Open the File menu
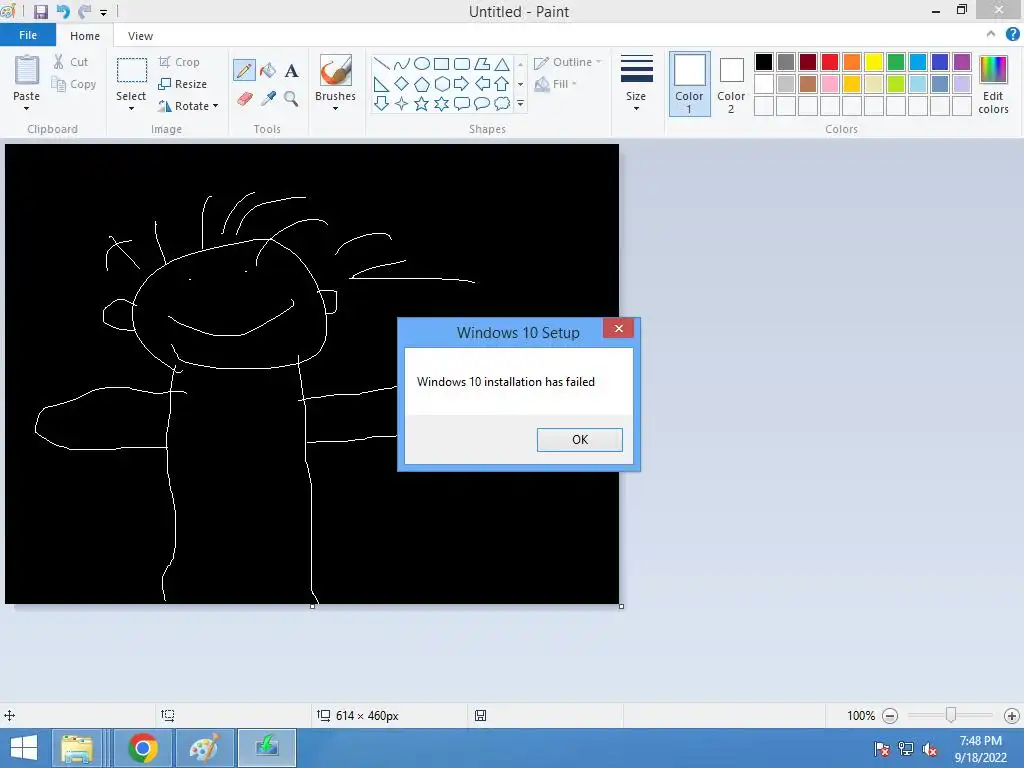The width and height of the screenshot is (1024, 768). coord(28,35)
